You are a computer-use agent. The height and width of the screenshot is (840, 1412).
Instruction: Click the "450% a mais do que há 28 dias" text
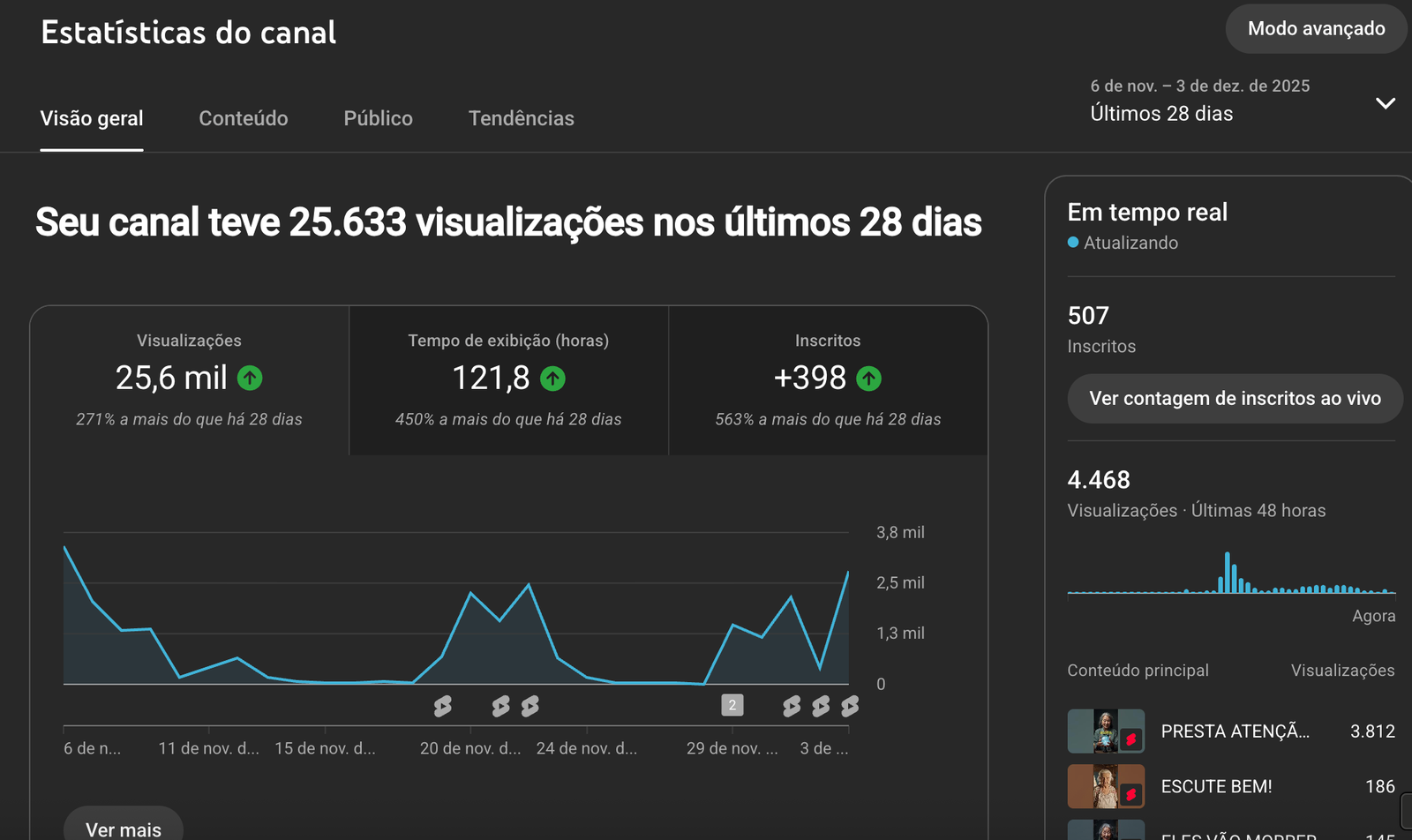click(x=508, y=419)
